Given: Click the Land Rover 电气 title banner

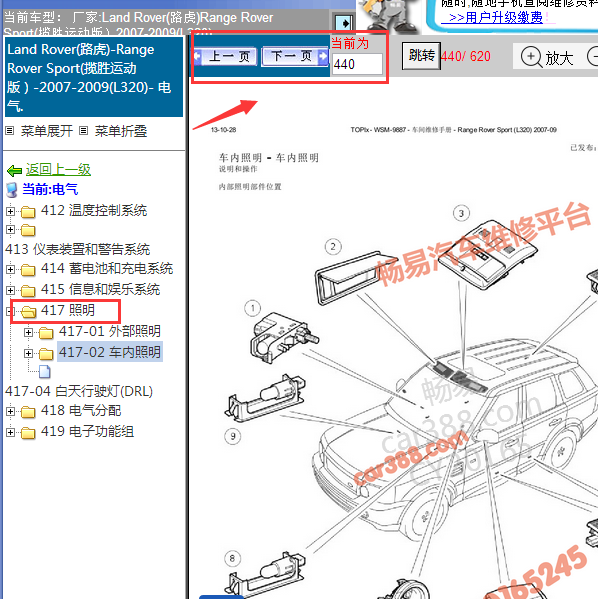Looking at the screenshot, I should point(94,77).
